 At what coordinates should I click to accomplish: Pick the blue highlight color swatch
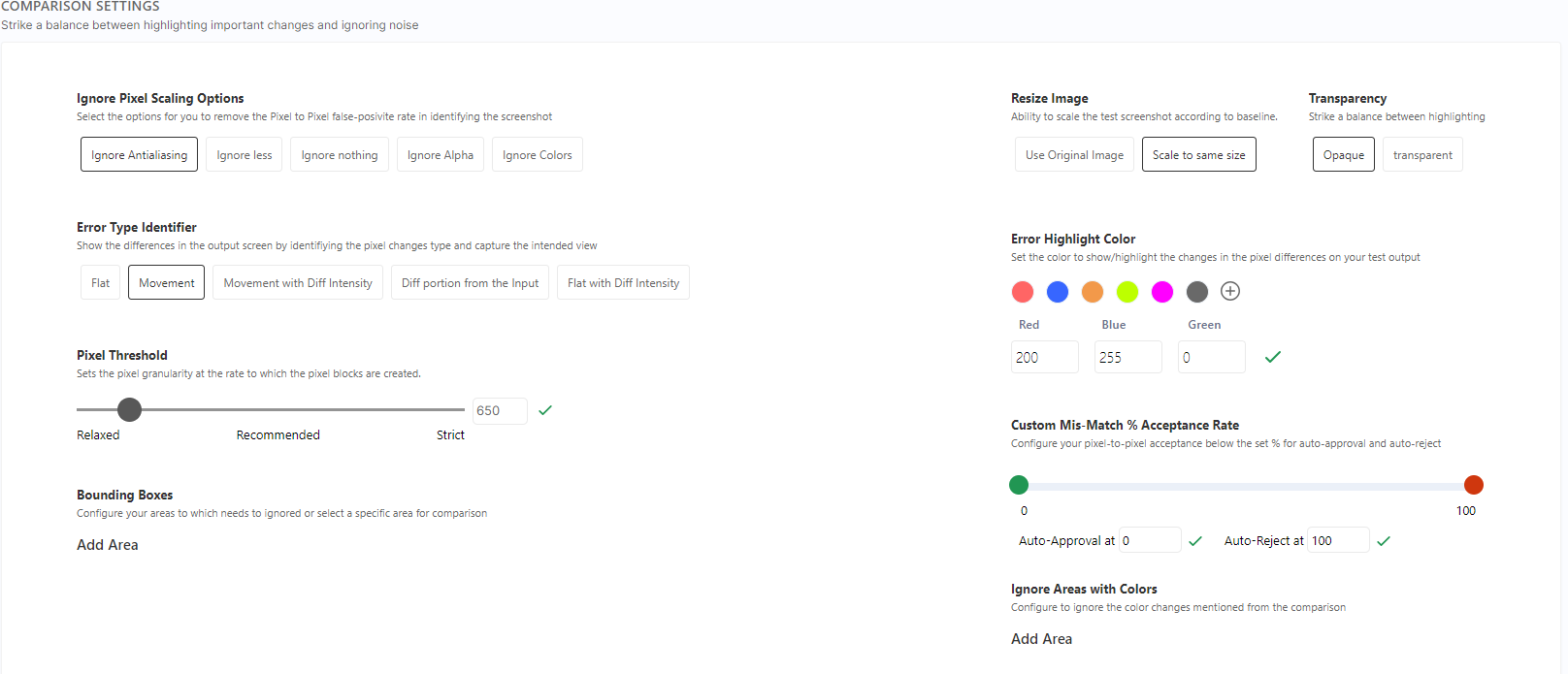pos(1058,292)
